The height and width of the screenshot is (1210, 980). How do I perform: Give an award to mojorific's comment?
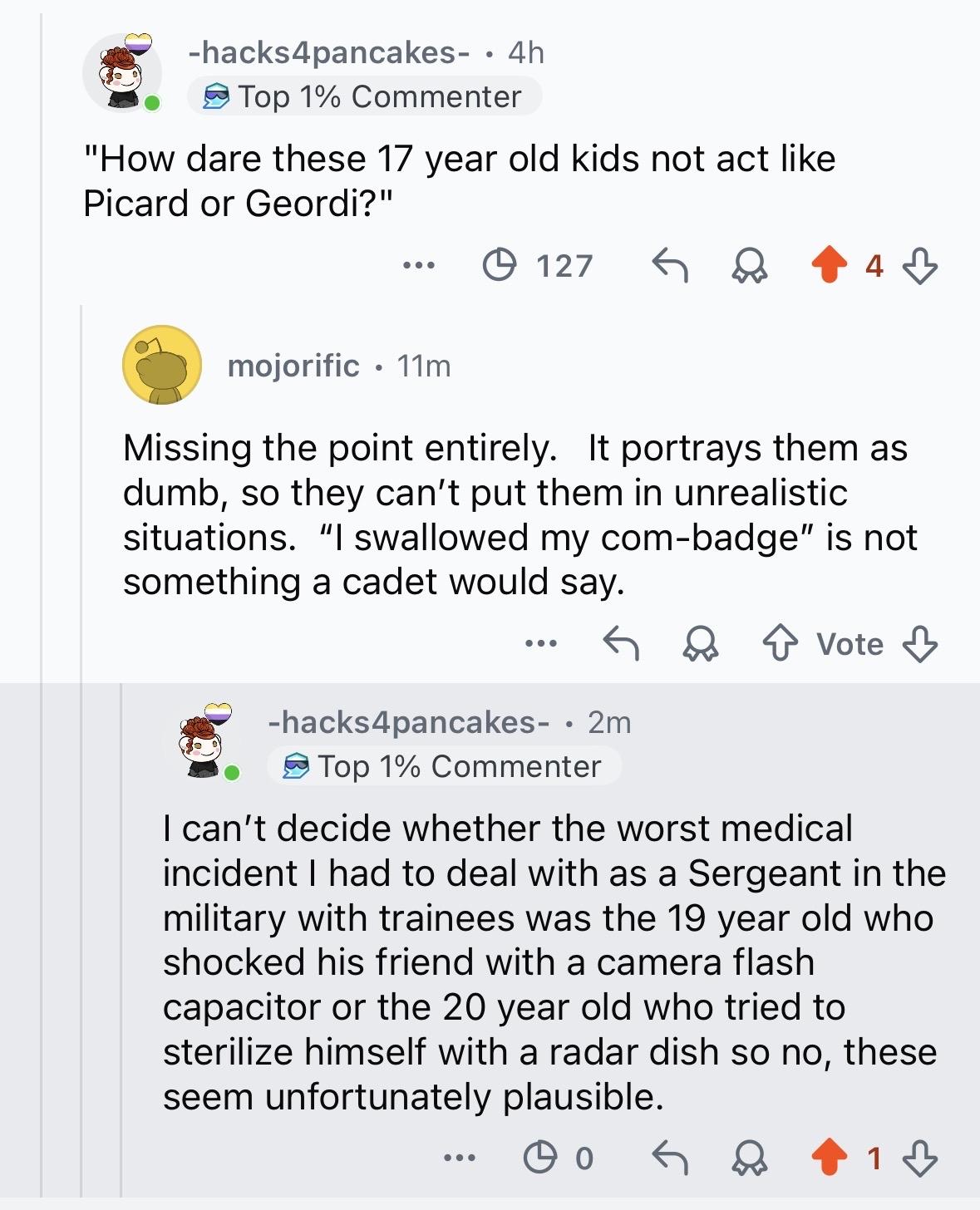point(700,643)
